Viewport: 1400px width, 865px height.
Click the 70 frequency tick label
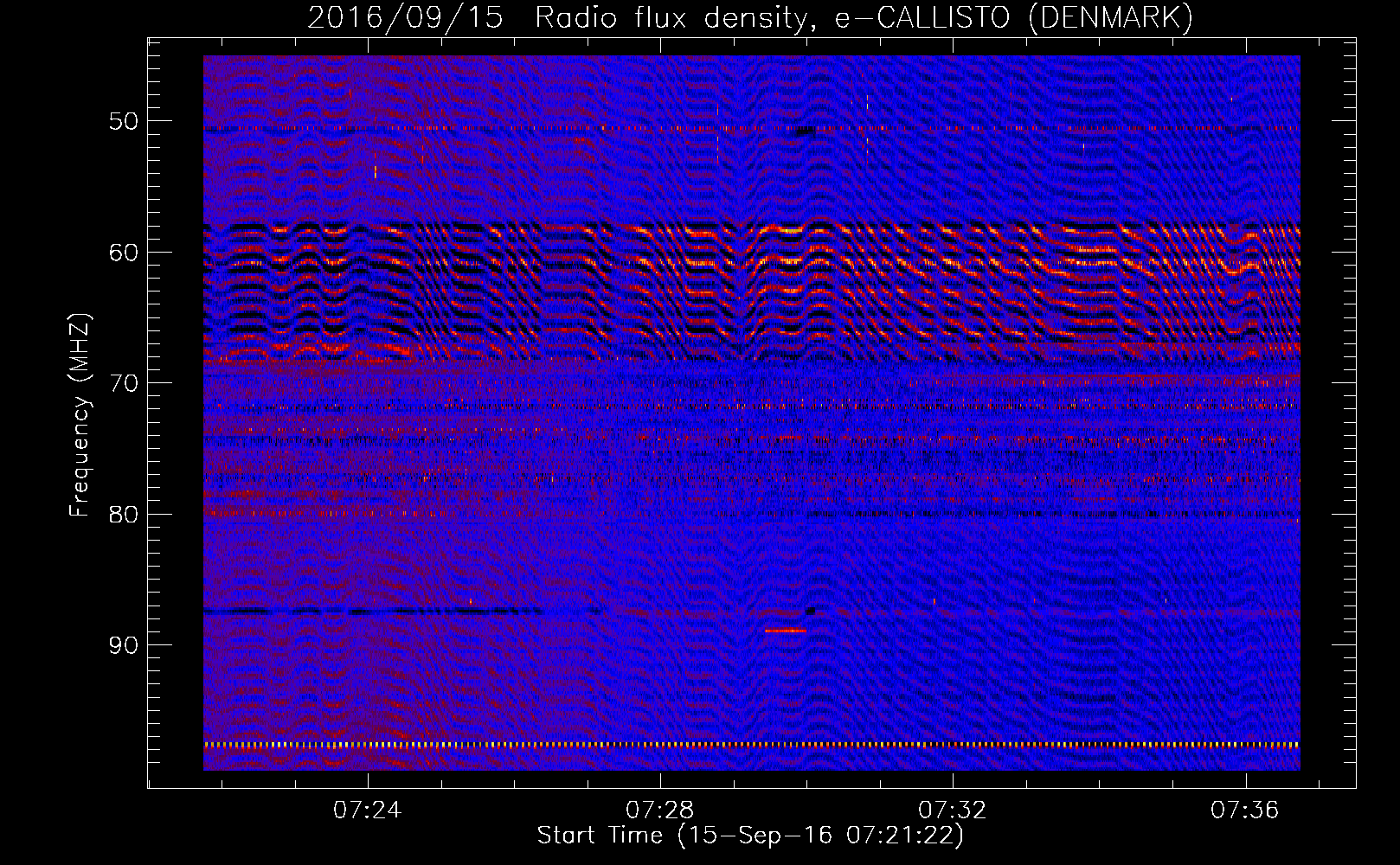(x=124, y=383)
